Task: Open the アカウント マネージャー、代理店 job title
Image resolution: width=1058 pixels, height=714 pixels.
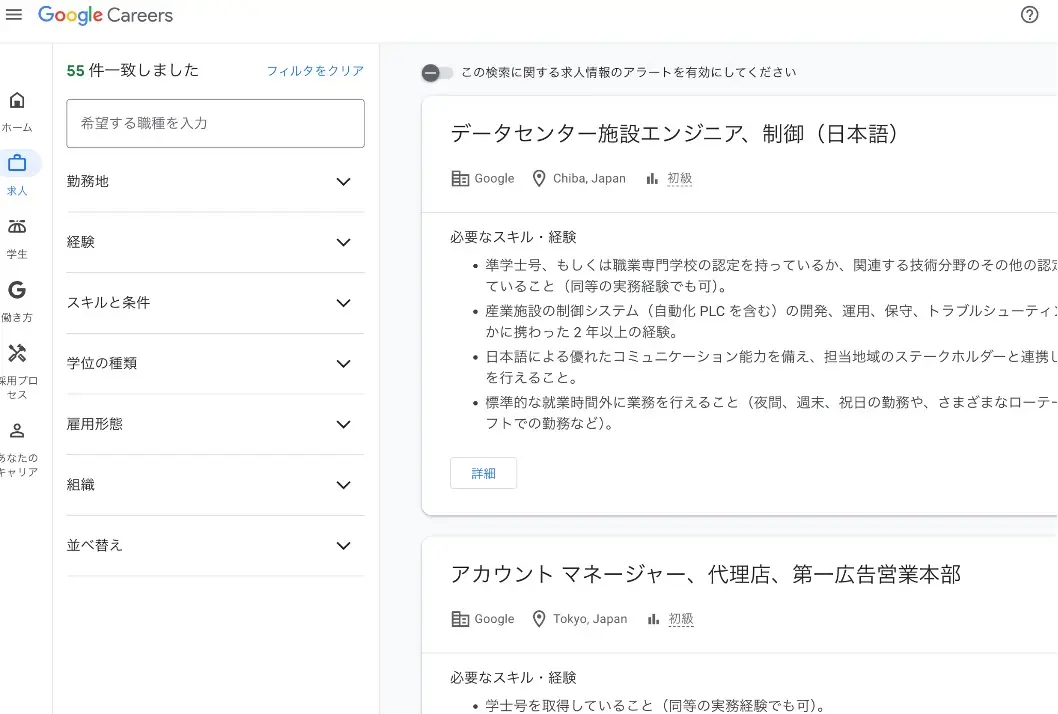Action: [x=706, y=574]
